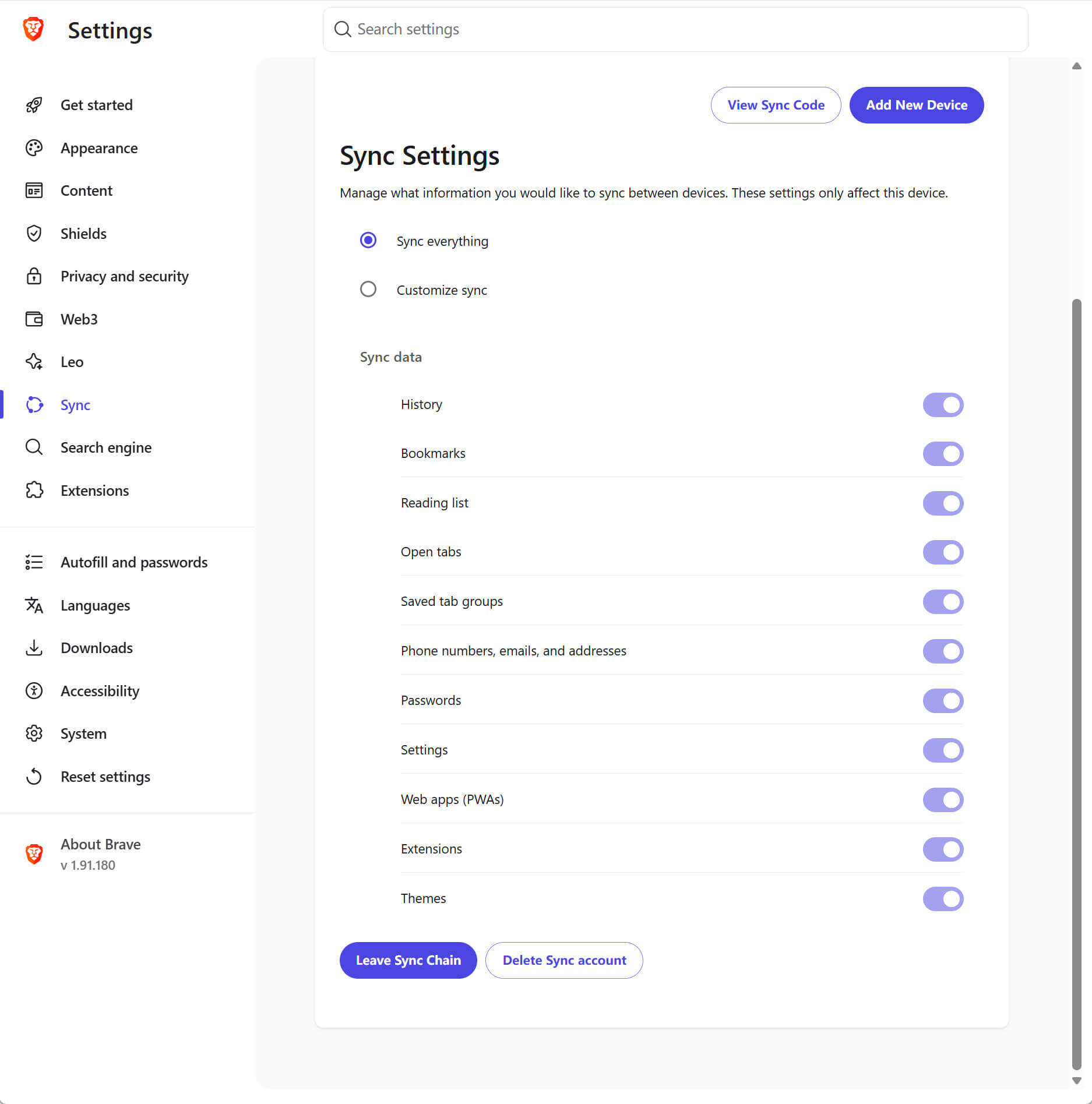Click the Leo sparkle star icon
The height and width of the screenshot is (1104, 1092).
pyautogui.click(x=34, y=362)
